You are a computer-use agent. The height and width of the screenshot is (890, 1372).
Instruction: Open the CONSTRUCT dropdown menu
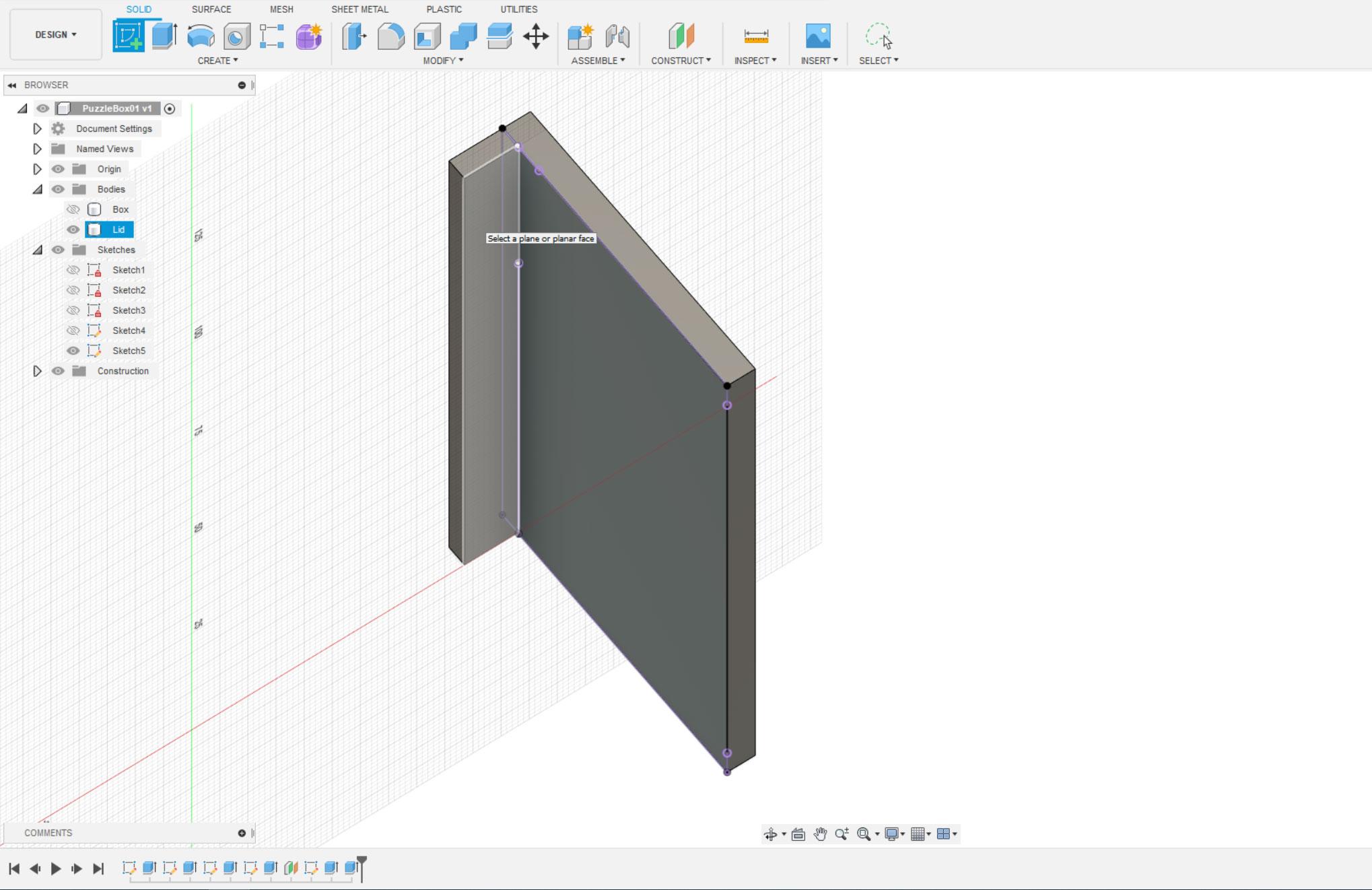click(681, 61)
